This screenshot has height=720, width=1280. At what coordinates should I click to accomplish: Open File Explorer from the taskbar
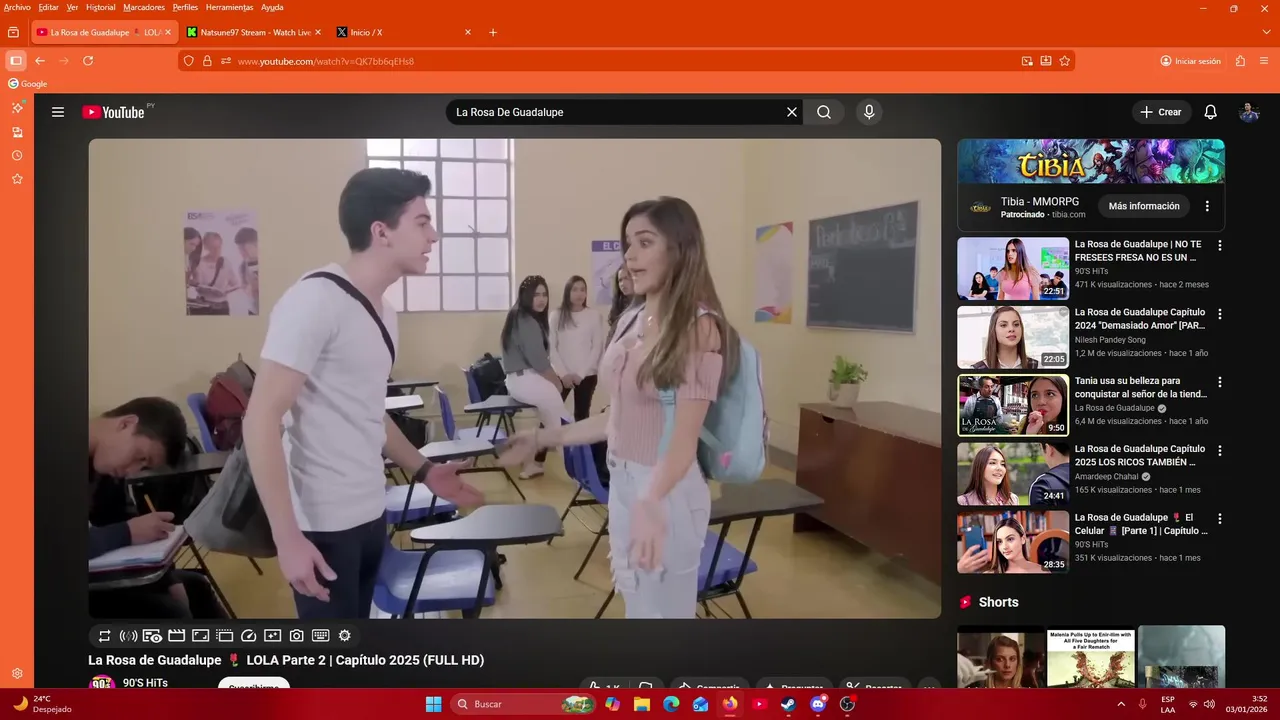(641, 704)
